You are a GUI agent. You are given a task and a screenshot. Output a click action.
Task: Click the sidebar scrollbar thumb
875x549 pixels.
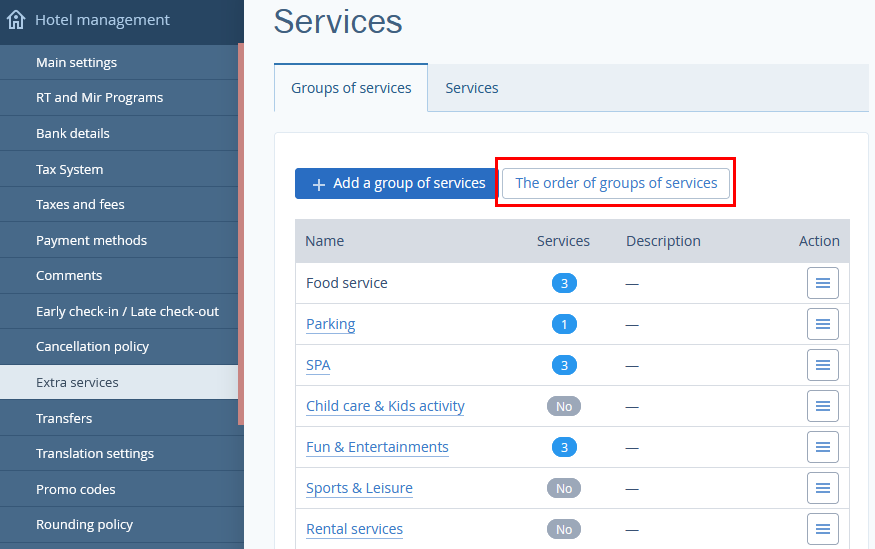click(x=241, y=234)
